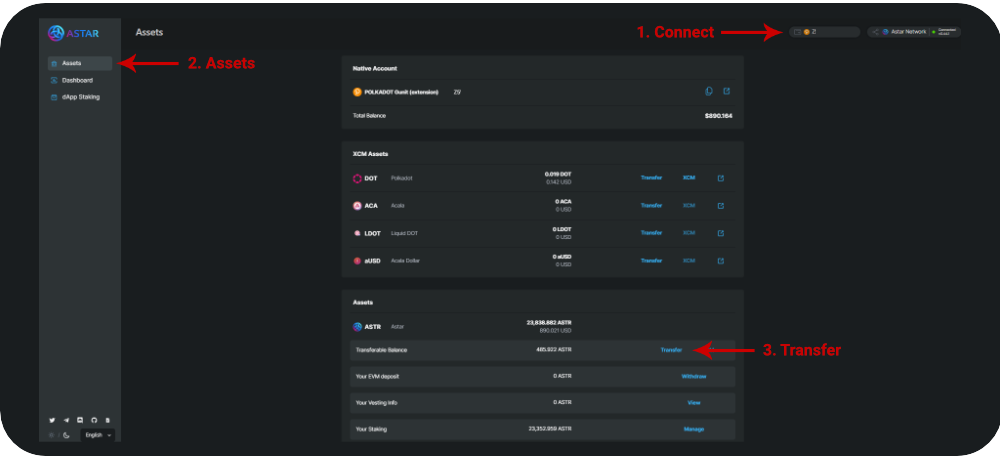
Task: Click XCM link for DOT
Action: pos(689,178)
